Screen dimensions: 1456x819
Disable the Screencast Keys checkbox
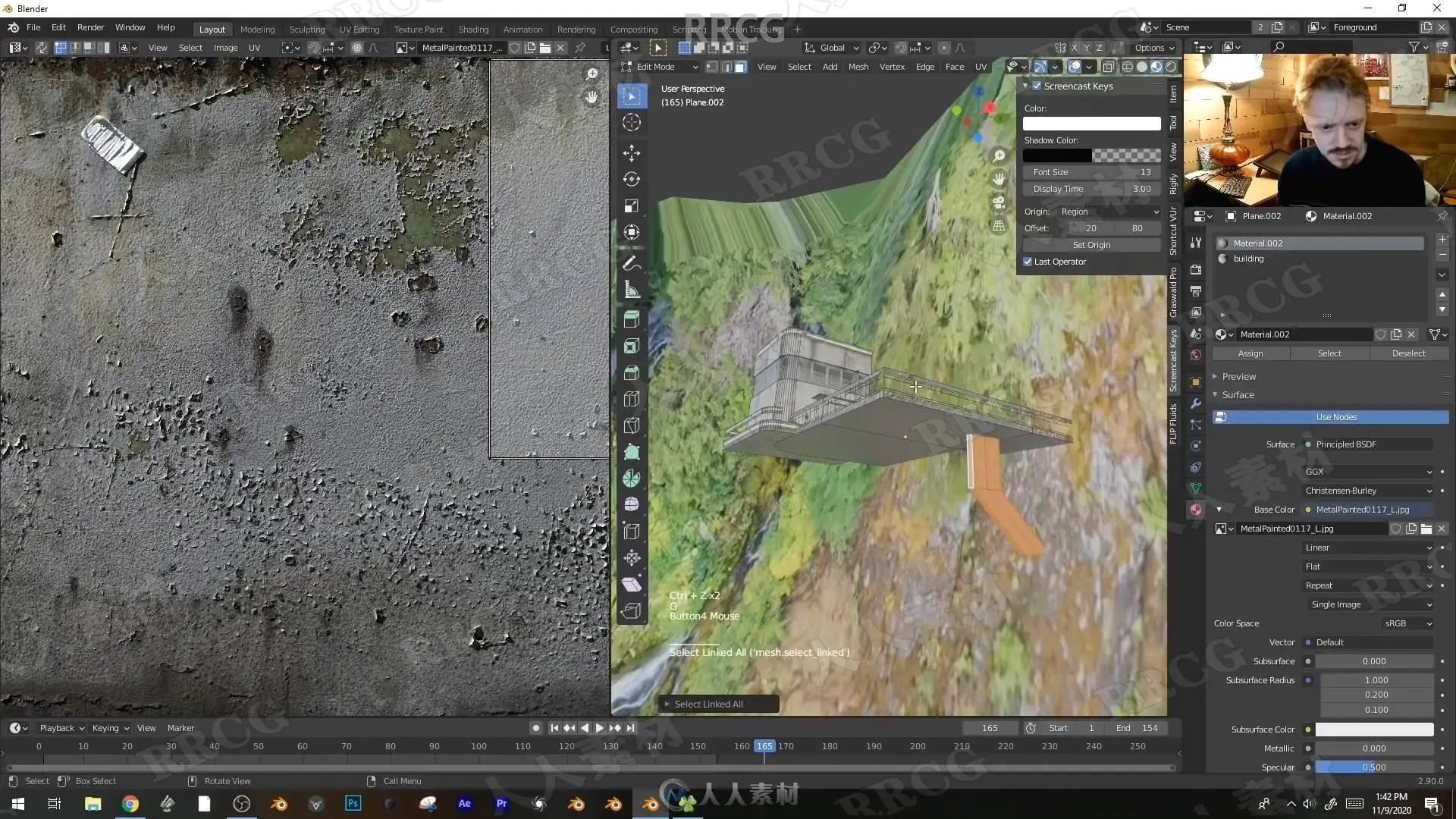pyautogui.click(x=1037, y=86)
